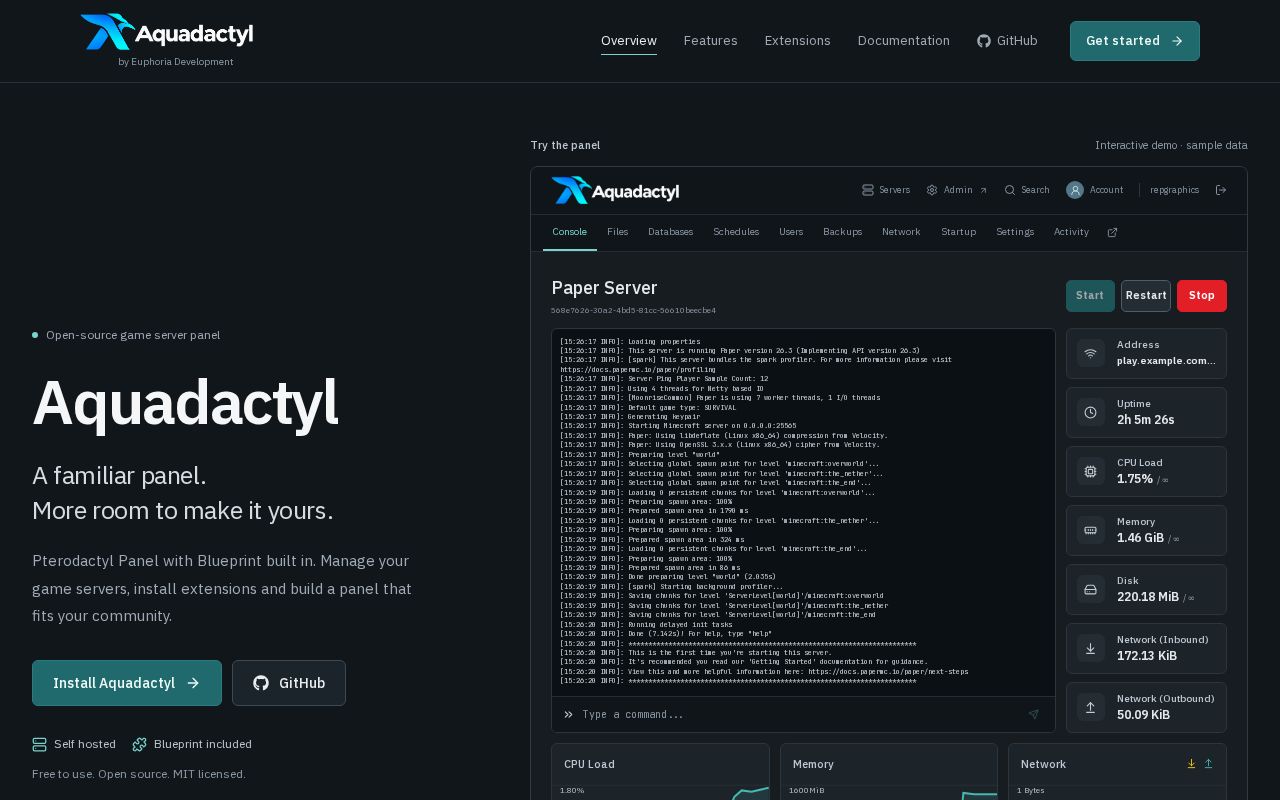This screenshot has width=1280, height=800.
Task: Click the Aquadactyl logo inside the demo panel
Action: pos(615,190)
